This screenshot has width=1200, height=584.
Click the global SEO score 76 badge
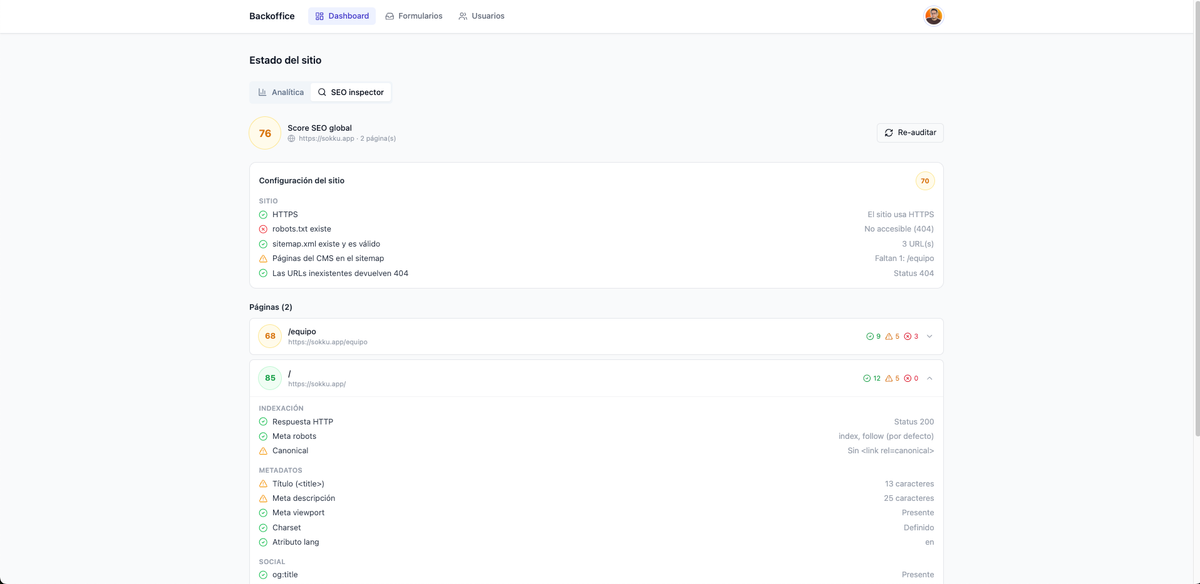click(265, 133)
